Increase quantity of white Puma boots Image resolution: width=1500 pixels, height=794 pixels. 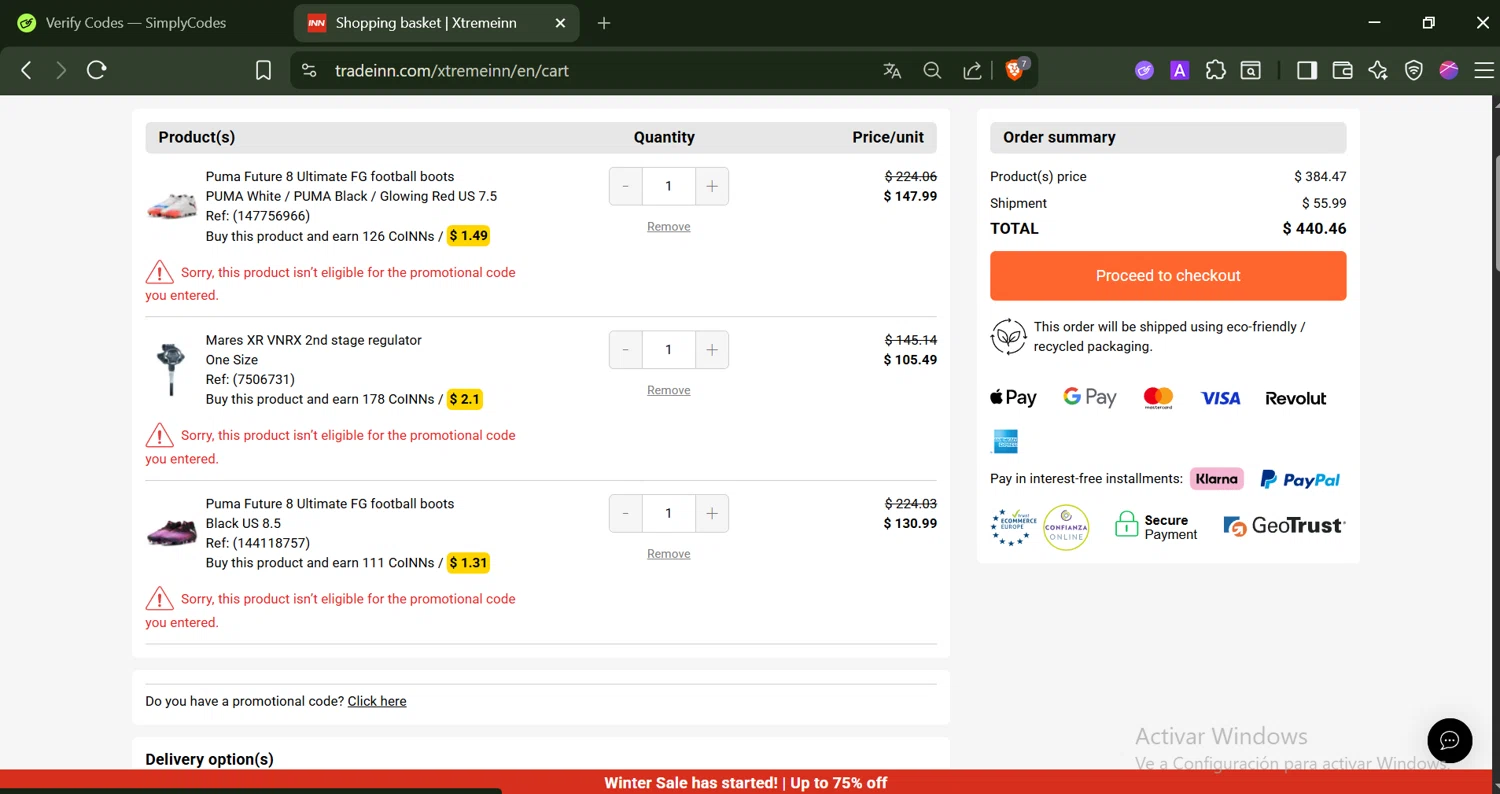[712, 186]
